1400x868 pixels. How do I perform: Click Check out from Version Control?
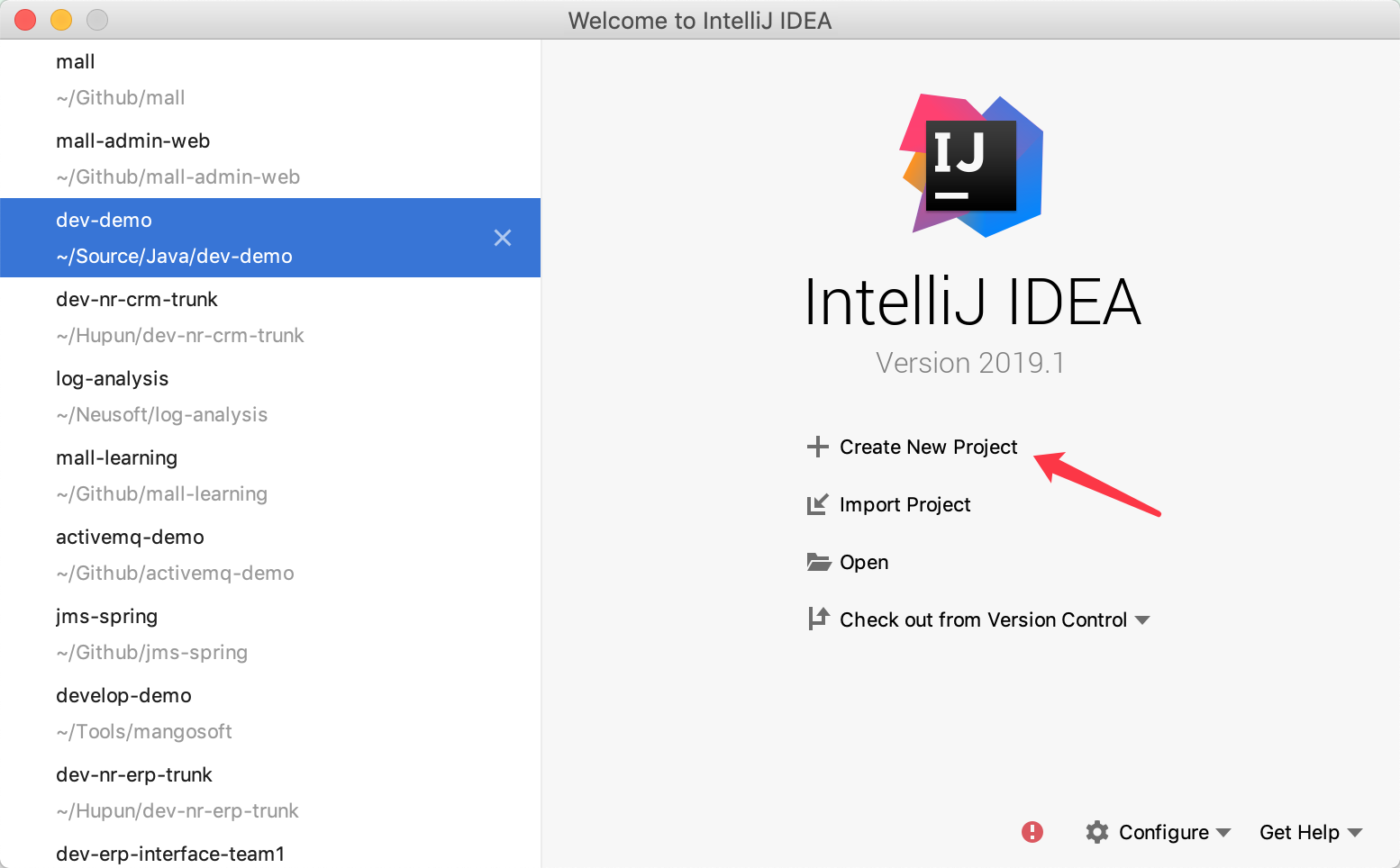pos(983,619)
